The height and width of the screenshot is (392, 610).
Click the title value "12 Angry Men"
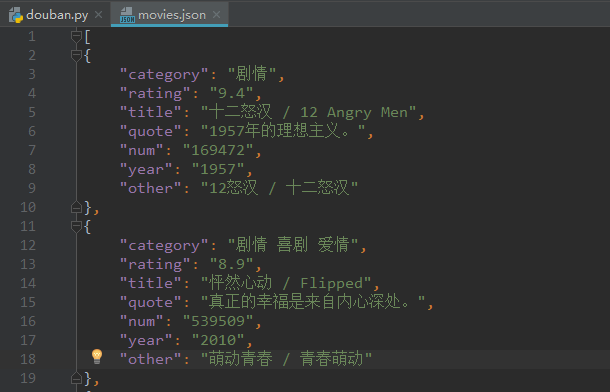[354, 113]
